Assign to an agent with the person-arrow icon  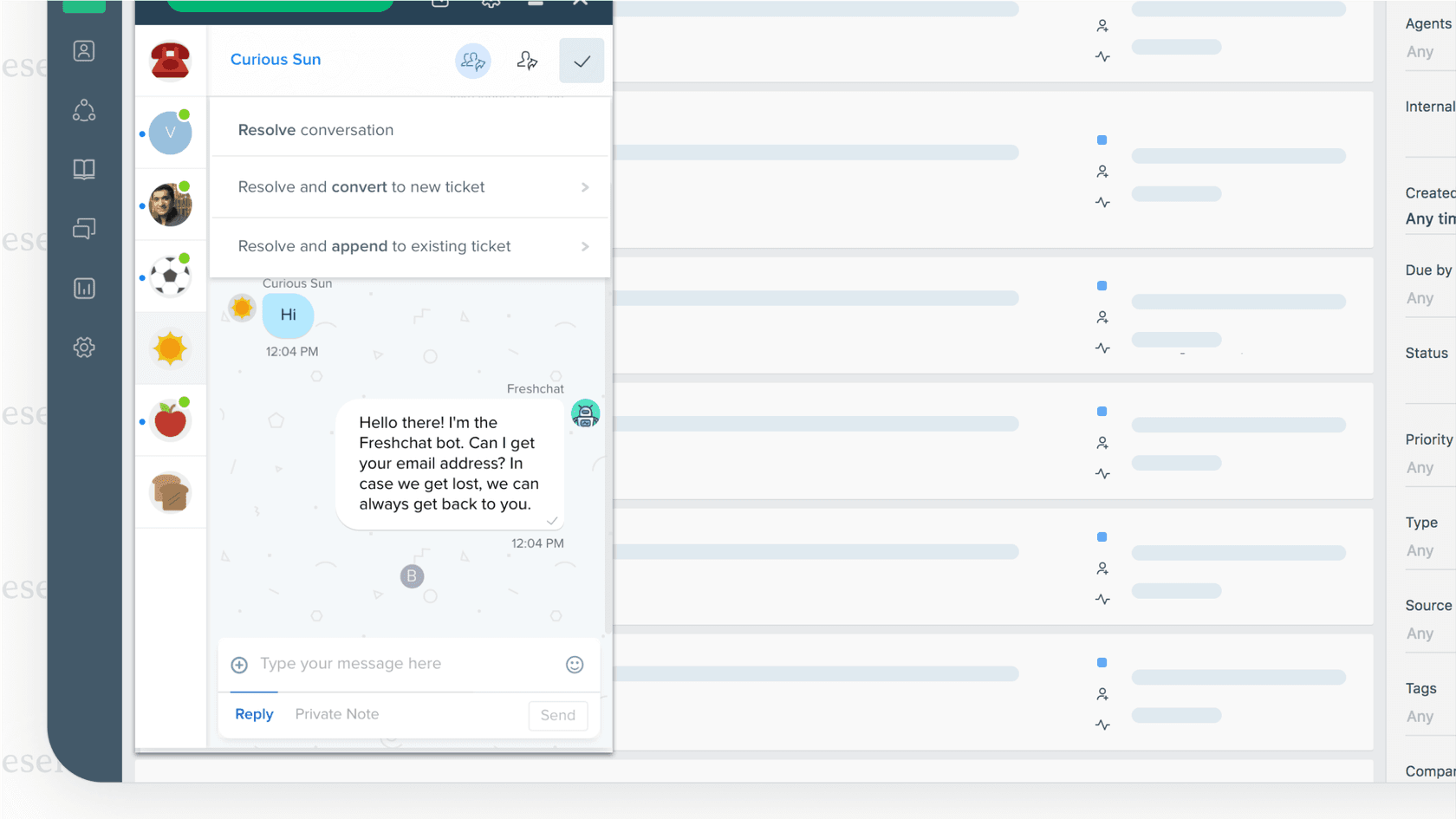(528, 61)
